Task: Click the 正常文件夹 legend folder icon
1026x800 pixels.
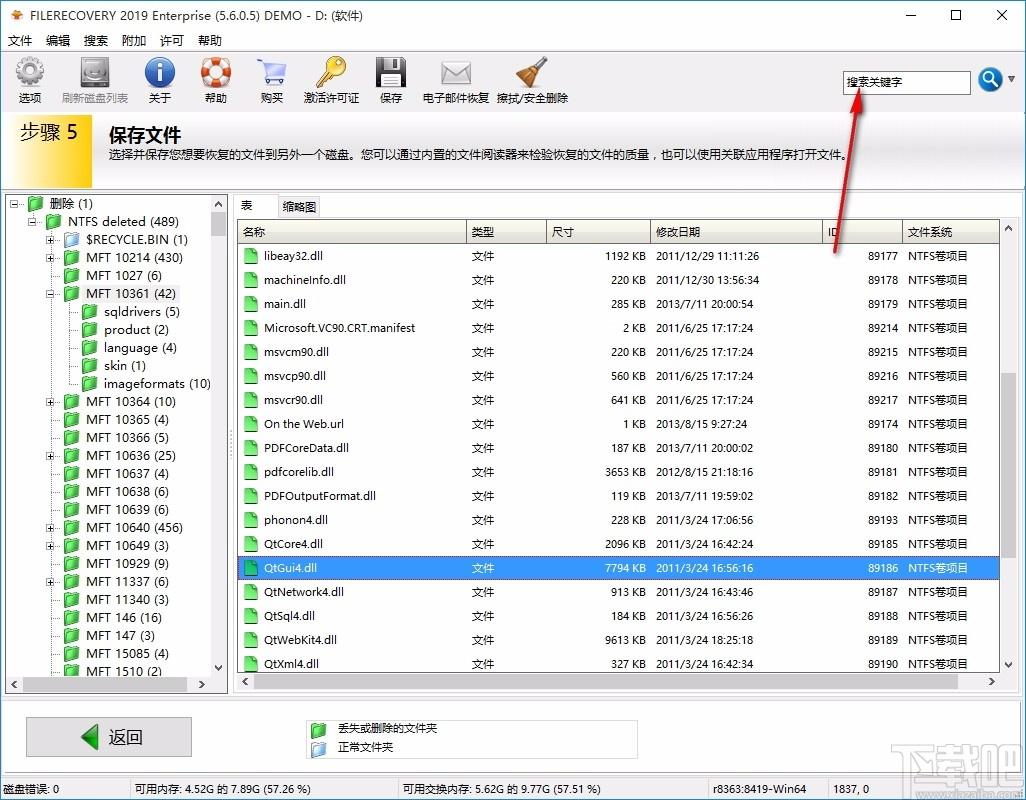Action: 319,748
